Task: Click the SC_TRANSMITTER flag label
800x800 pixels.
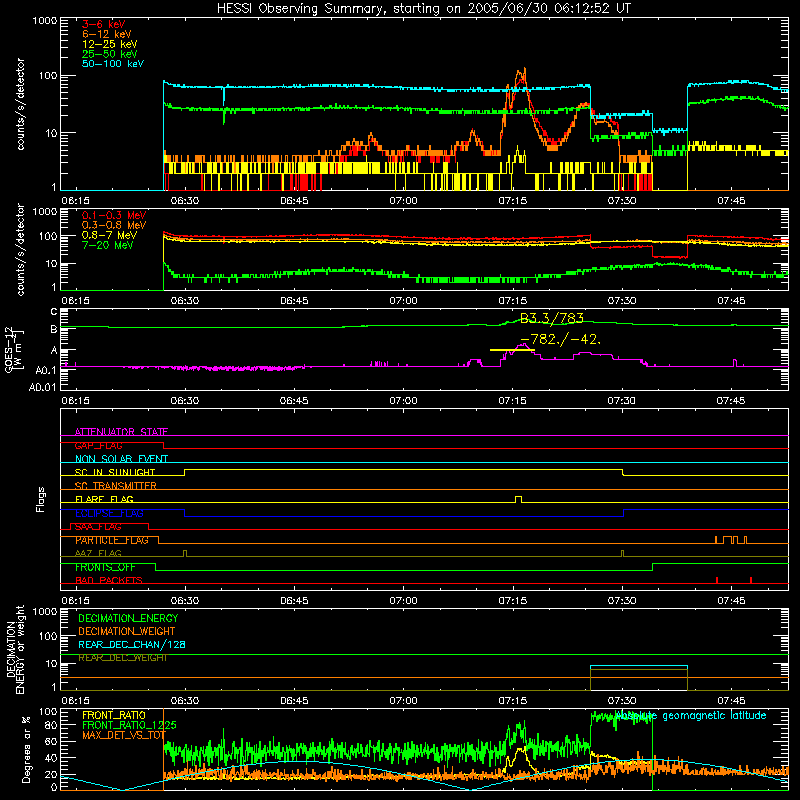Action: [x=116, y=486]
